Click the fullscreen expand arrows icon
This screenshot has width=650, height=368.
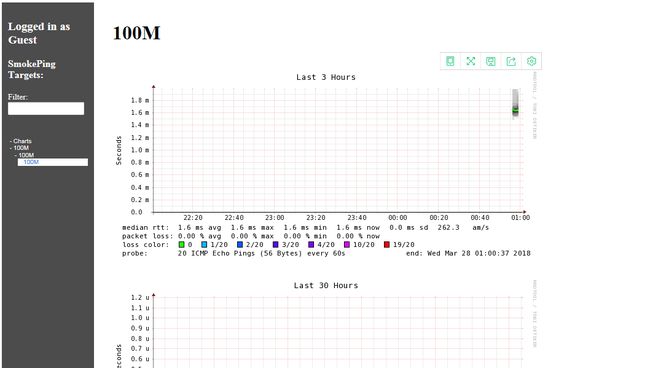pos(471,61)
